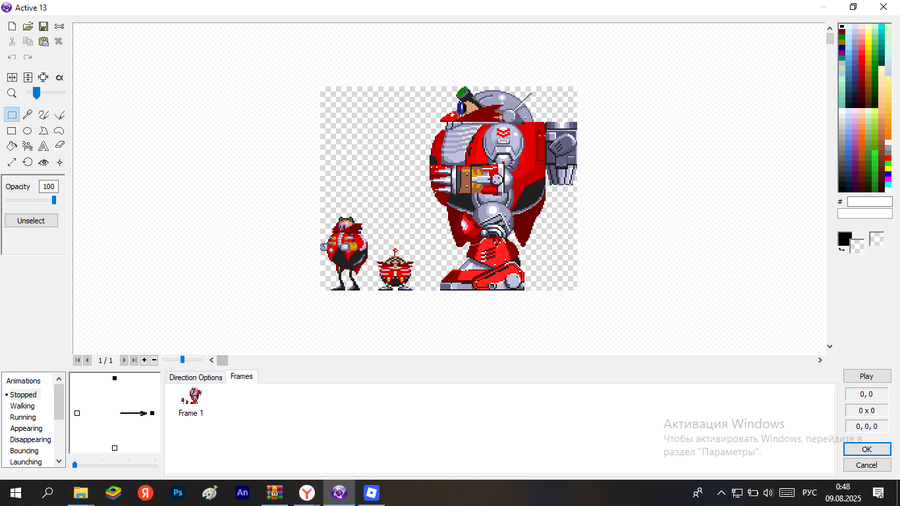Toggle the transparent color swatch
Image resolution: width=900 pixels, height=506 pixels.
[x=876, y=239]
